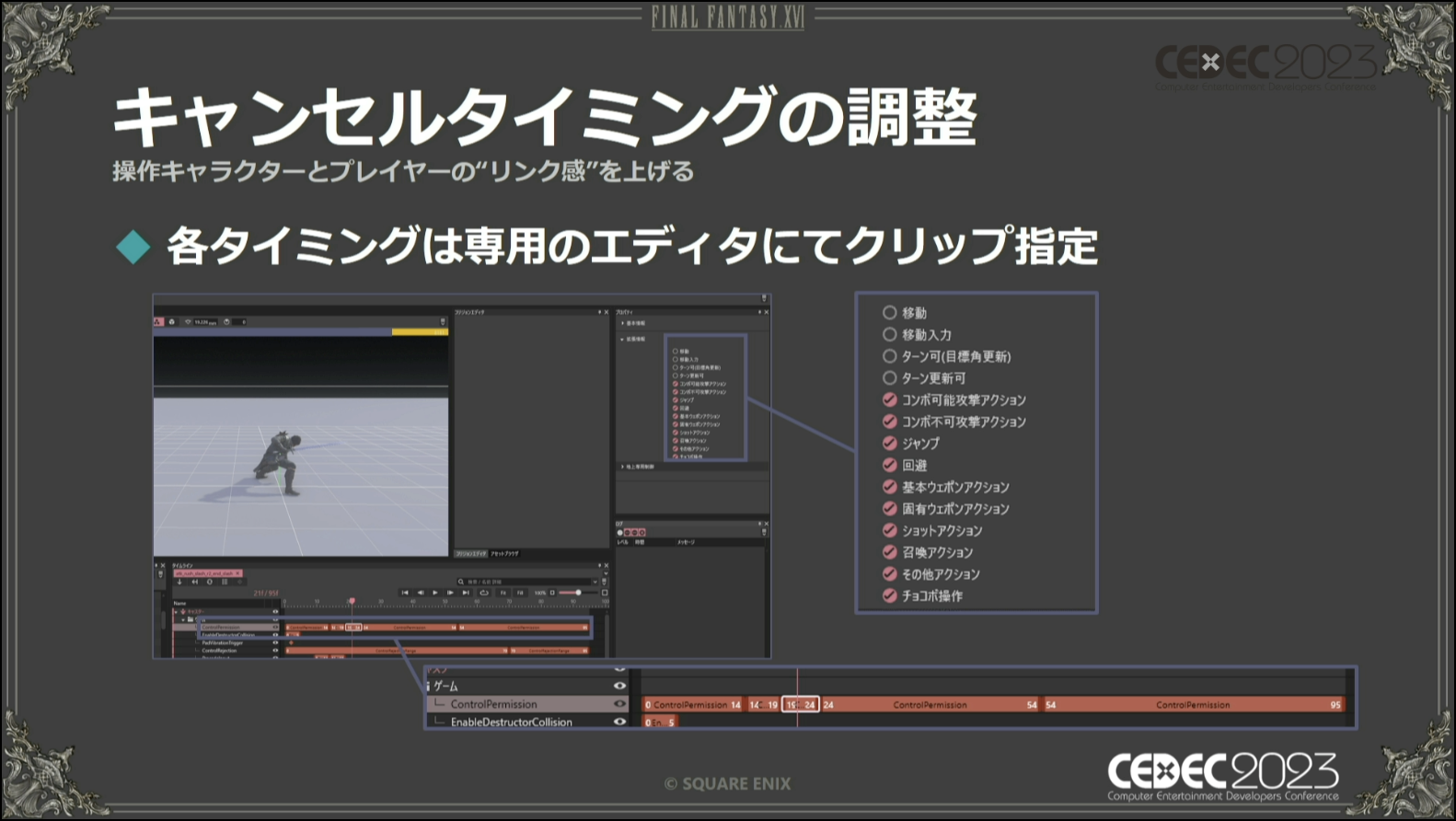Close the atk_rush_slash clip tab
This screenshot has width=1456, height=821.
click(238, 573)
